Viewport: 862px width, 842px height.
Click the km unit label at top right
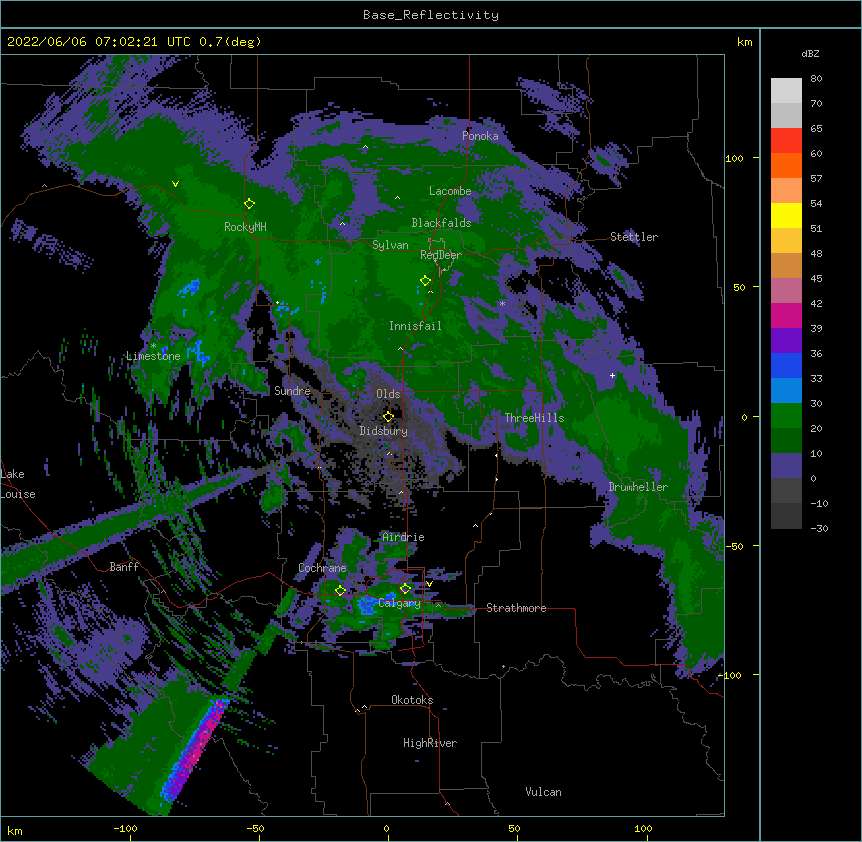point(745,42)
